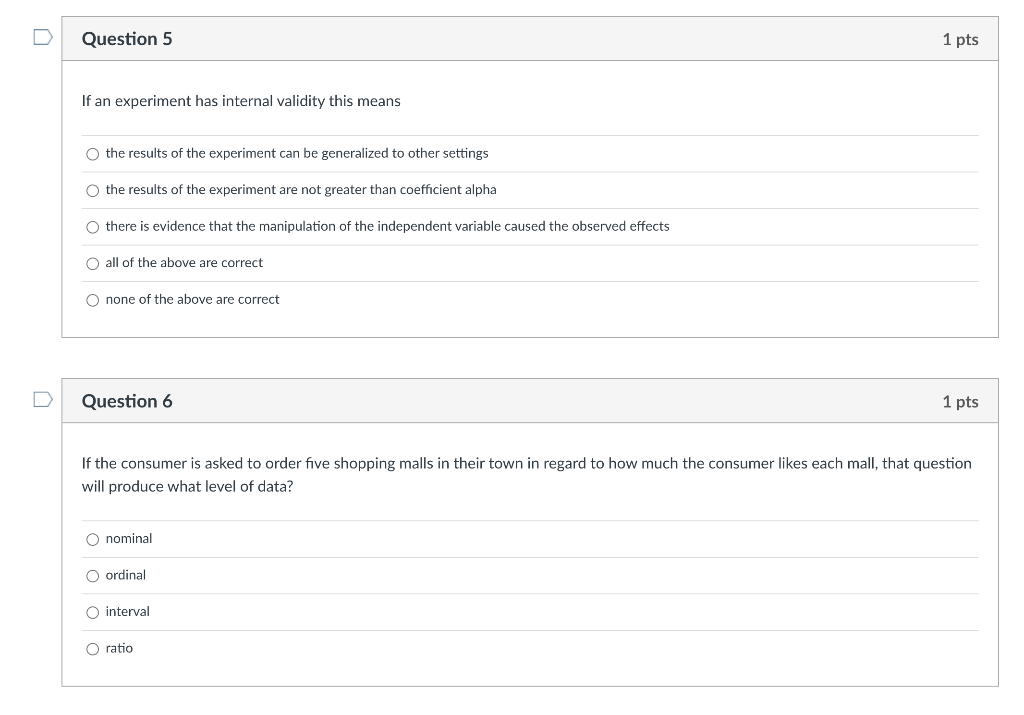Choose ordinal as the data level

[93, 576]
